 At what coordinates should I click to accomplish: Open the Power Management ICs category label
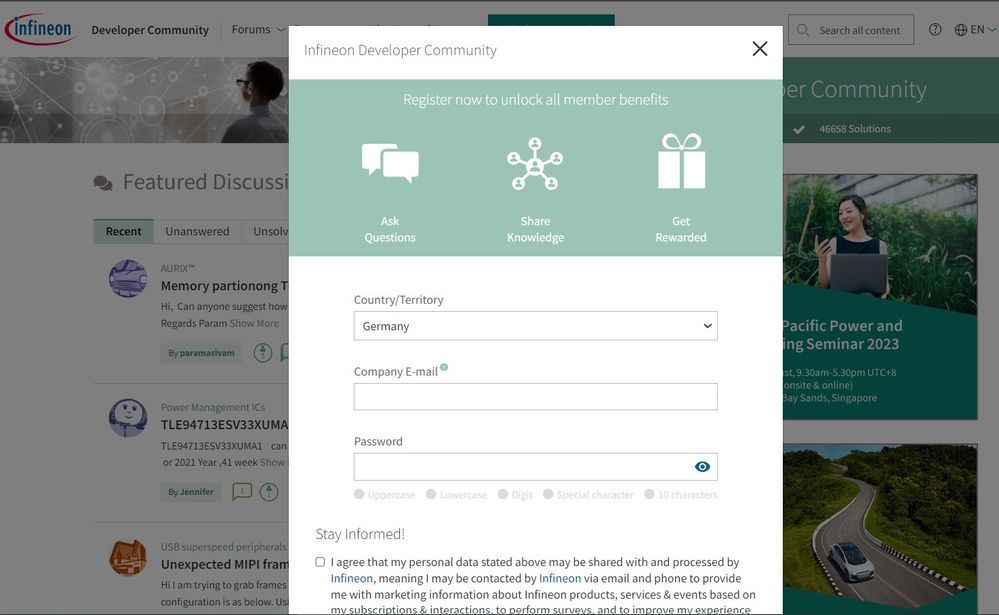coord(213,407)
